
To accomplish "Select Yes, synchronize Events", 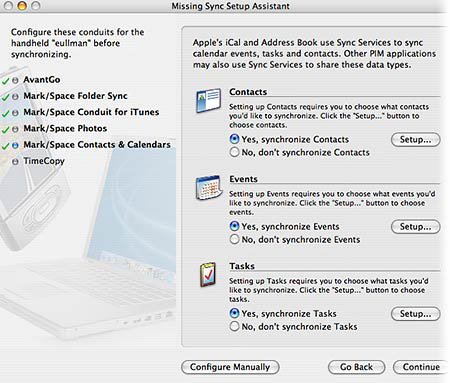I will [235, 226].
